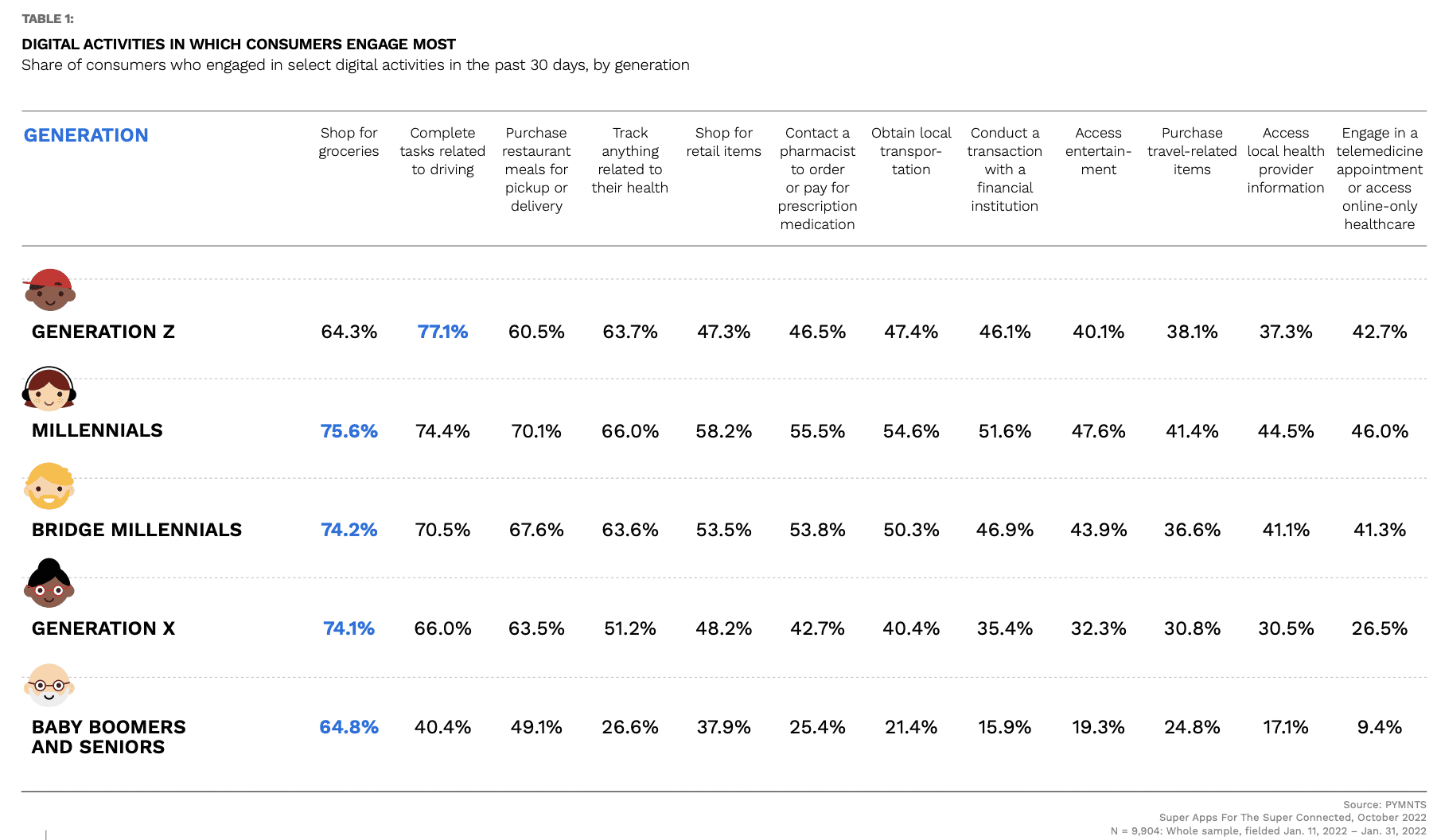Click the table title "Digital activities in which consumers engage most"
This screenshot has width=1437, height=840.
coord(239,45)
